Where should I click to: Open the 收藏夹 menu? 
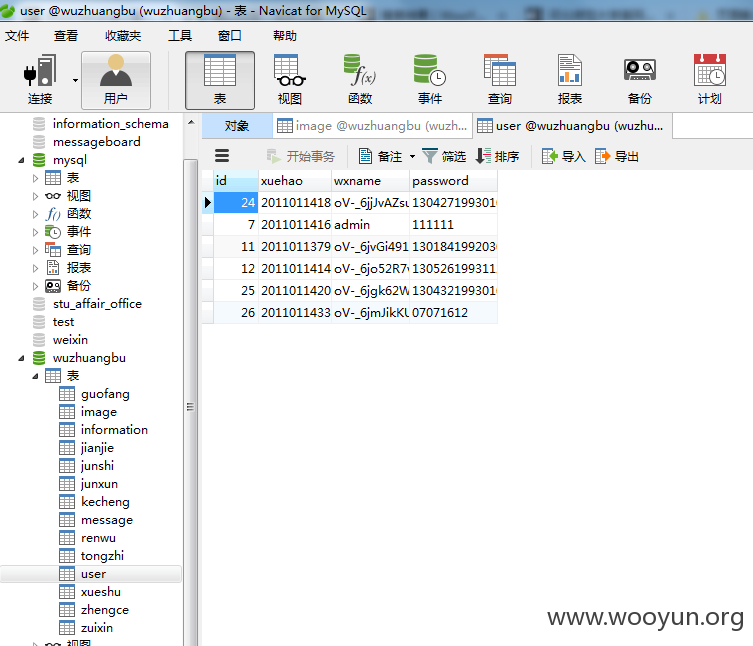coord(123,36)
